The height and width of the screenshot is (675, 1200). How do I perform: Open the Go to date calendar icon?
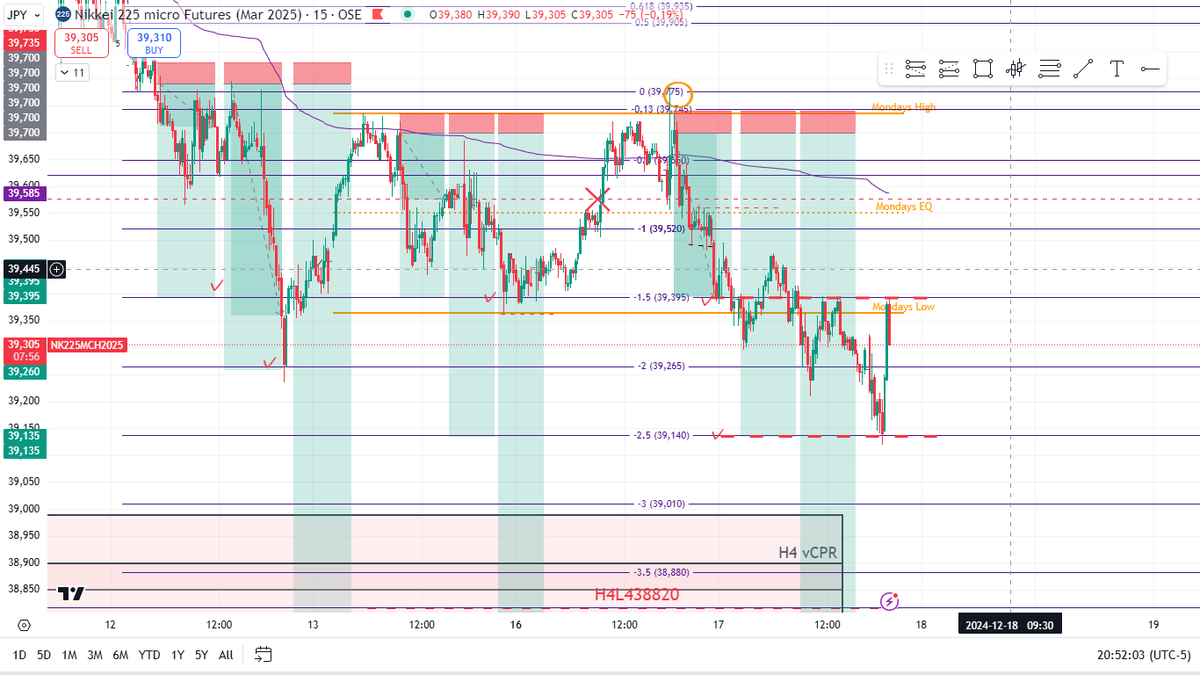coord(263,655)
